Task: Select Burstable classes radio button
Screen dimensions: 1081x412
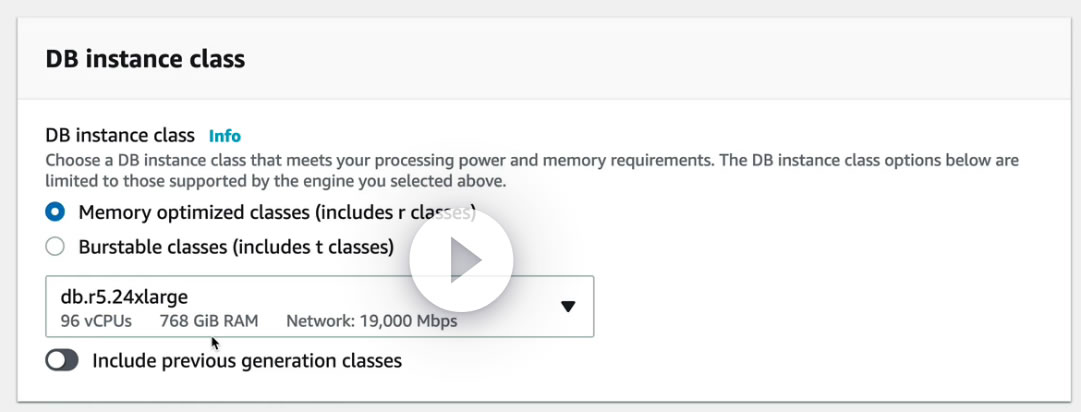Action: 56,246
